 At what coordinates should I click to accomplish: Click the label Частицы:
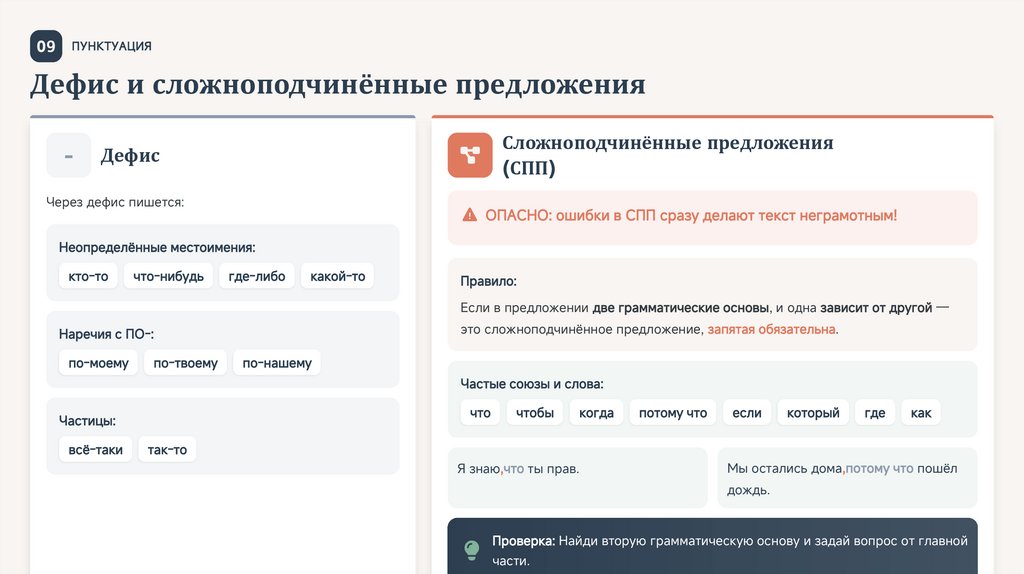[x=88, y=421]
